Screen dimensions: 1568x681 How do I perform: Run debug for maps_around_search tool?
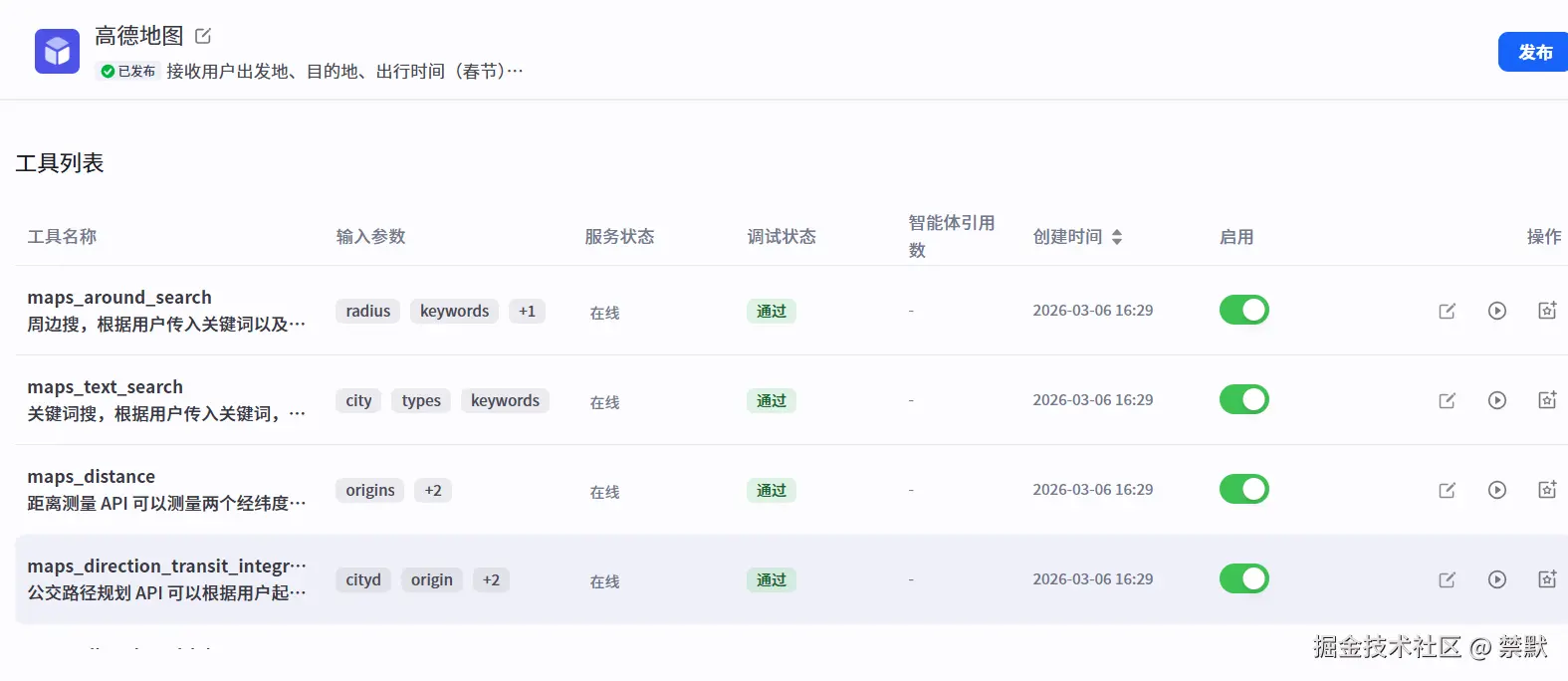click(1496, 311)
